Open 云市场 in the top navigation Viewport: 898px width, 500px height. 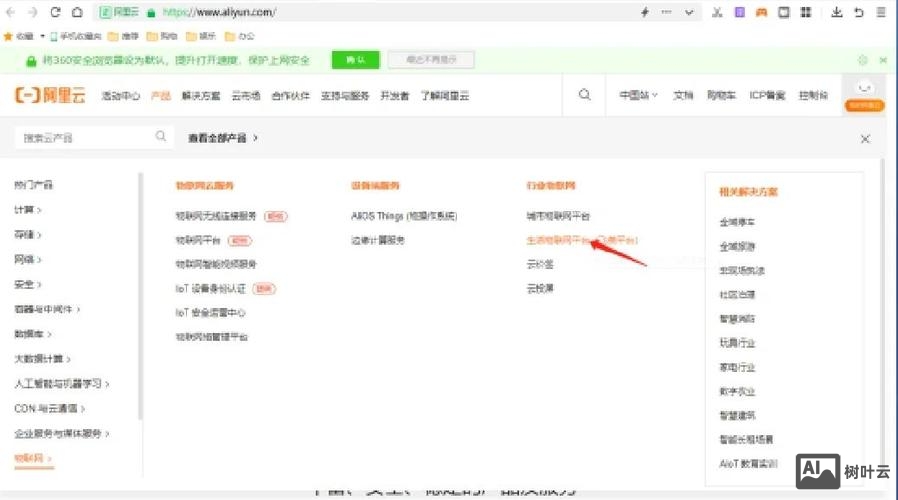coord(246,96)
